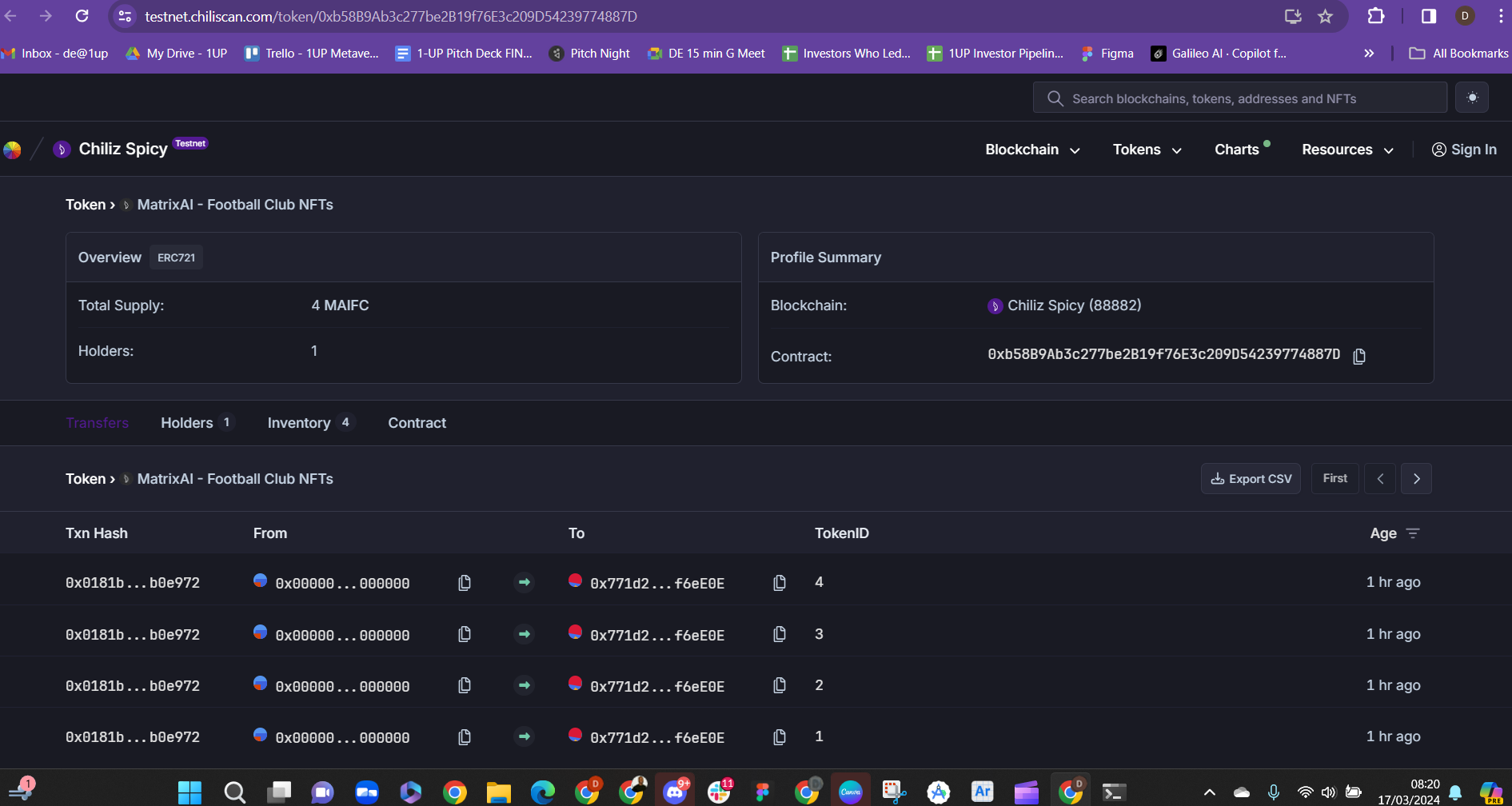
Task: Switch to the Inventory tab
Action: [311, 423]
